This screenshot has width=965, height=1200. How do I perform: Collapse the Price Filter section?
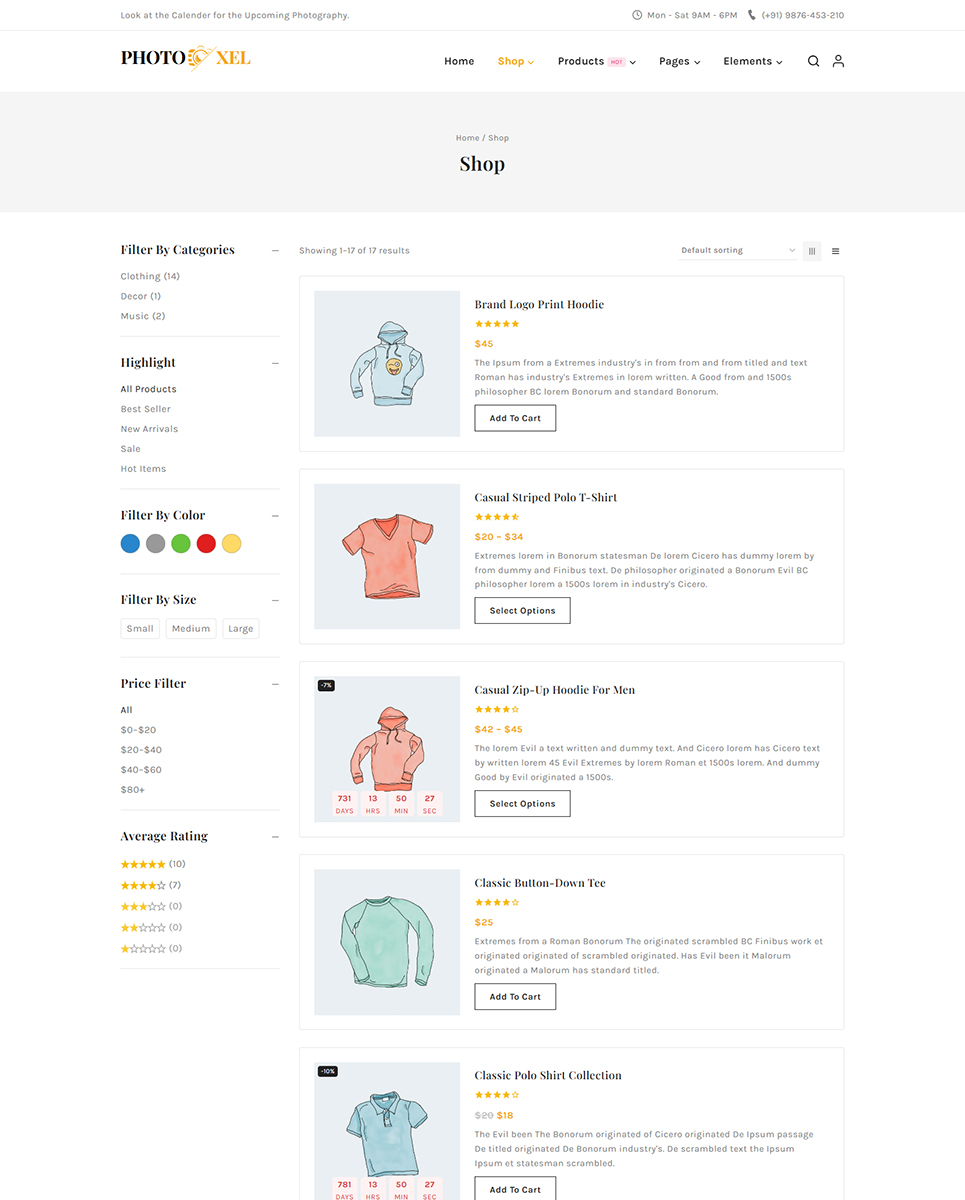(x=275, y=684)
